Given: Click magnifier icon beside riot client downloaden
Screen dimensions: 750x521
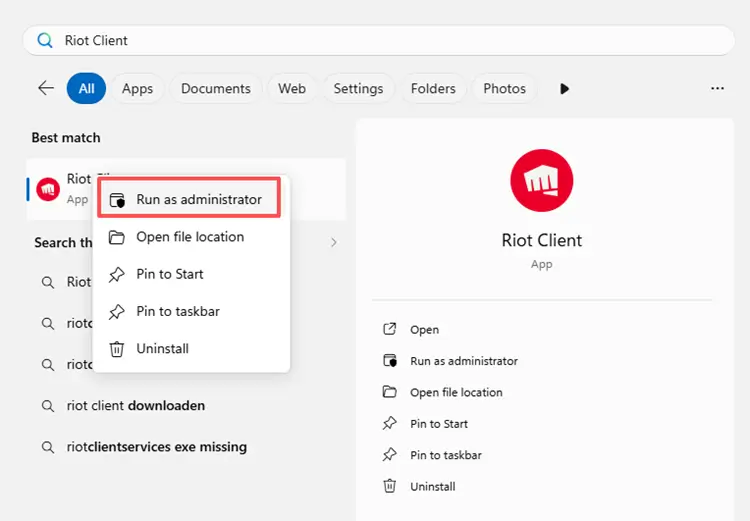Looking at the screenshot, I should point(48,406).
